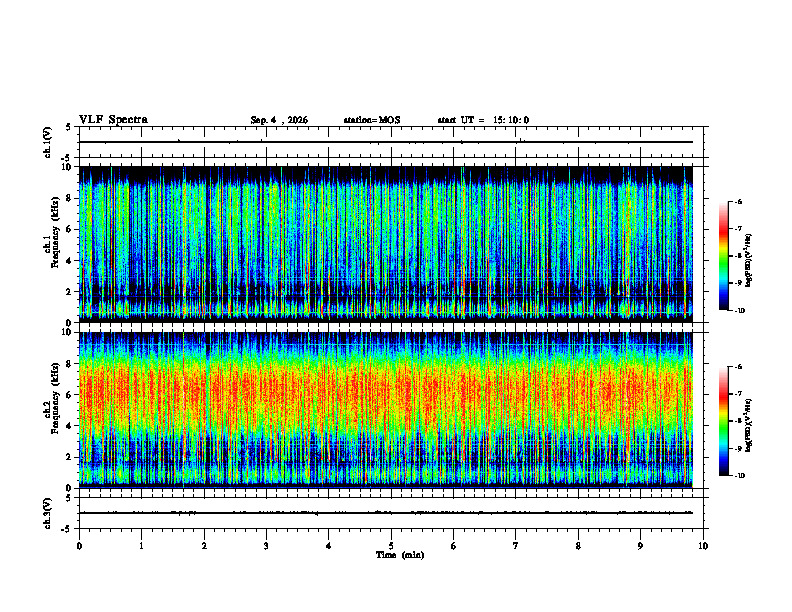
Task: Click the ch.2 spectrogram panel
Action: point(386,410)
